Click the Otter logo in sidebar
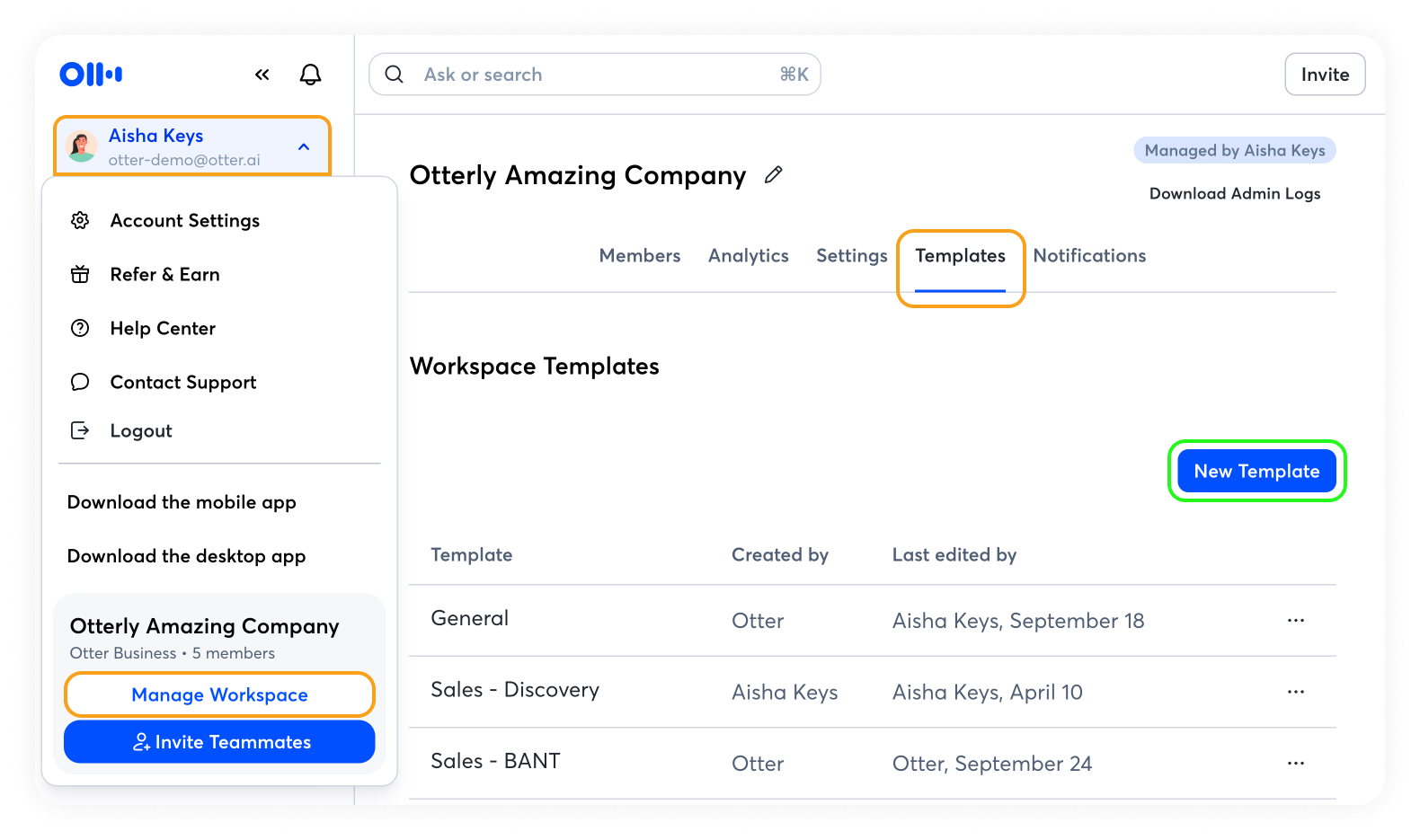This screenshot has height=840, width=1420. coord(91,74)
